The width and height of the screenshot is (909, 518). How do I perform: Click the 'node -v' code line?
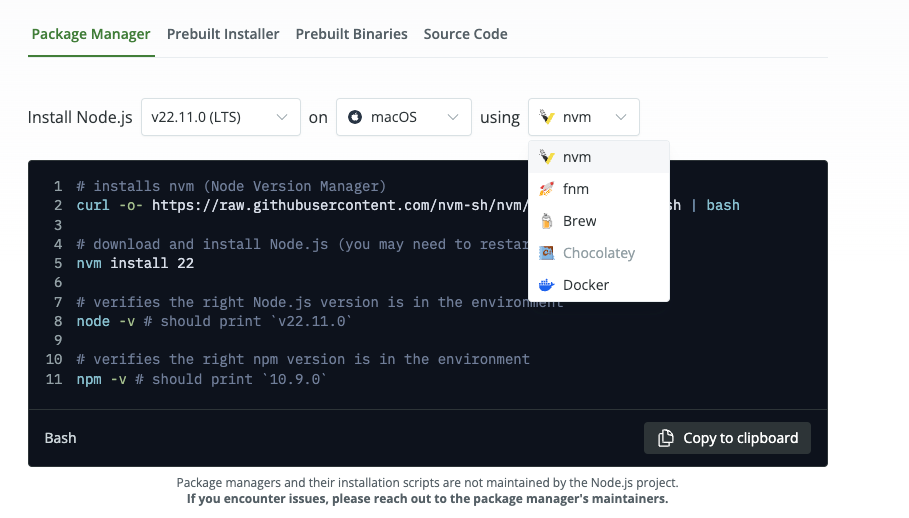(214, 322)
